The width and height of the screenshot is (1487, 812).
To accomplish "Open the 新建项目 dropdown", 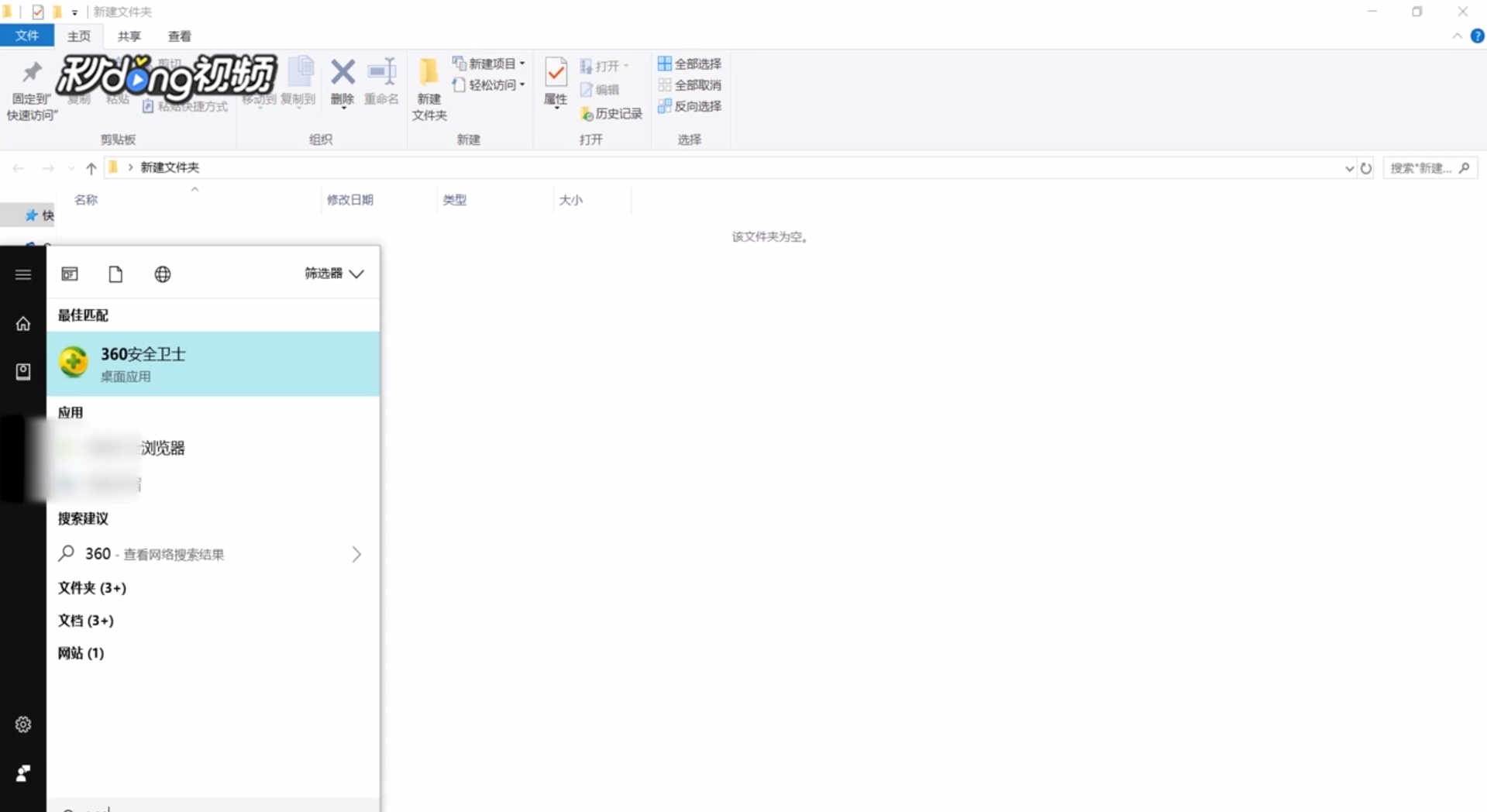I will click(489, 64).
